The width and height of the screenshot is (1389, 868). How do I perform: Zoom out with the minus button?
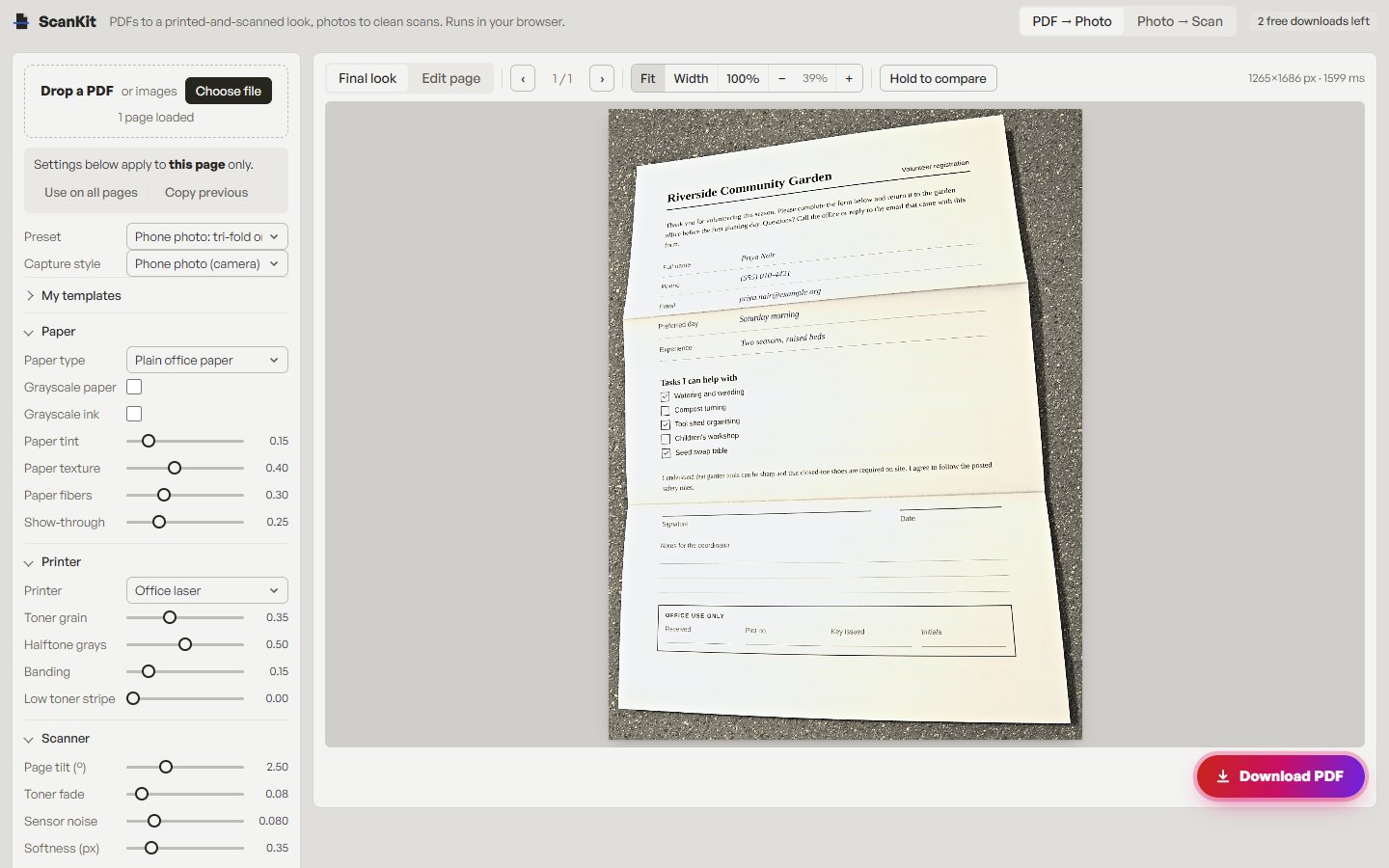click(781, 78)
